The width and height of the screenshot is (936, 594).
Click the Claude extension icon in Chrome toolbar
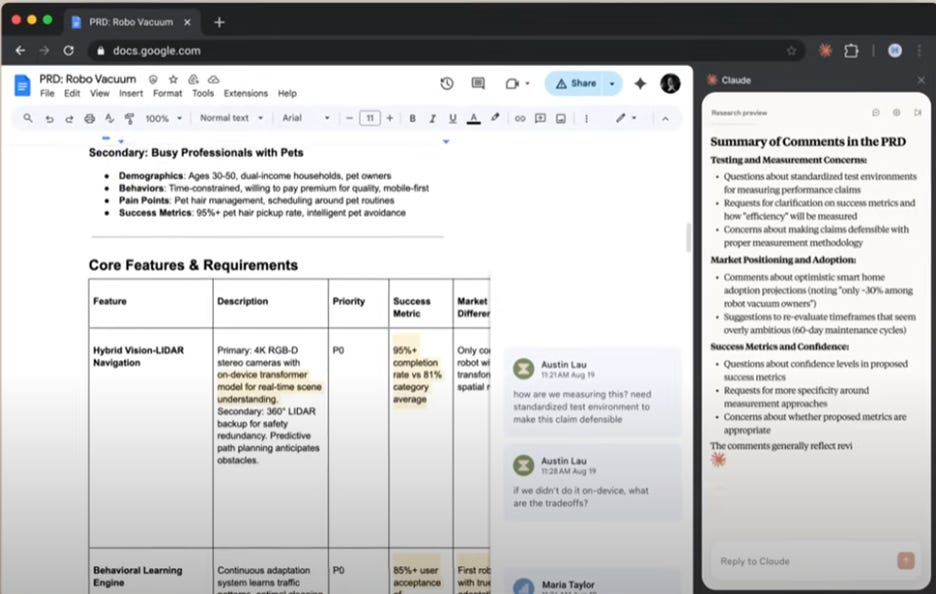pyautogui.click(x=825, y=50)
